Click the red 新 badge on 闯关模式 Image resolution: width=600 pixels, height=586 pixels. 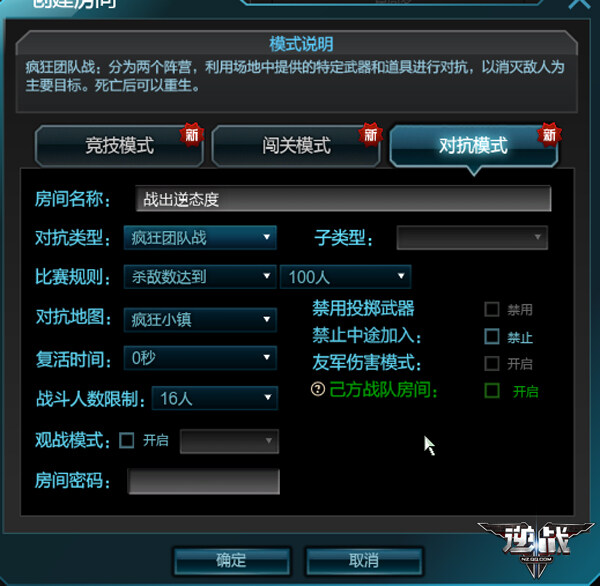370,134
